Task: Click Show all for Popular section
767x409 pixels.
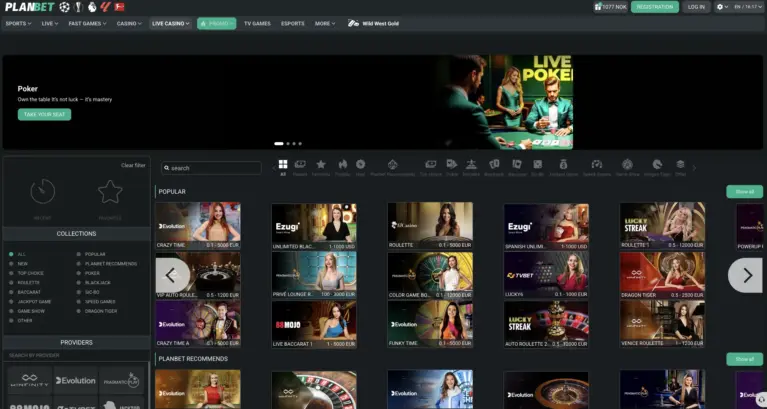Action: click(x=744, y=192)
